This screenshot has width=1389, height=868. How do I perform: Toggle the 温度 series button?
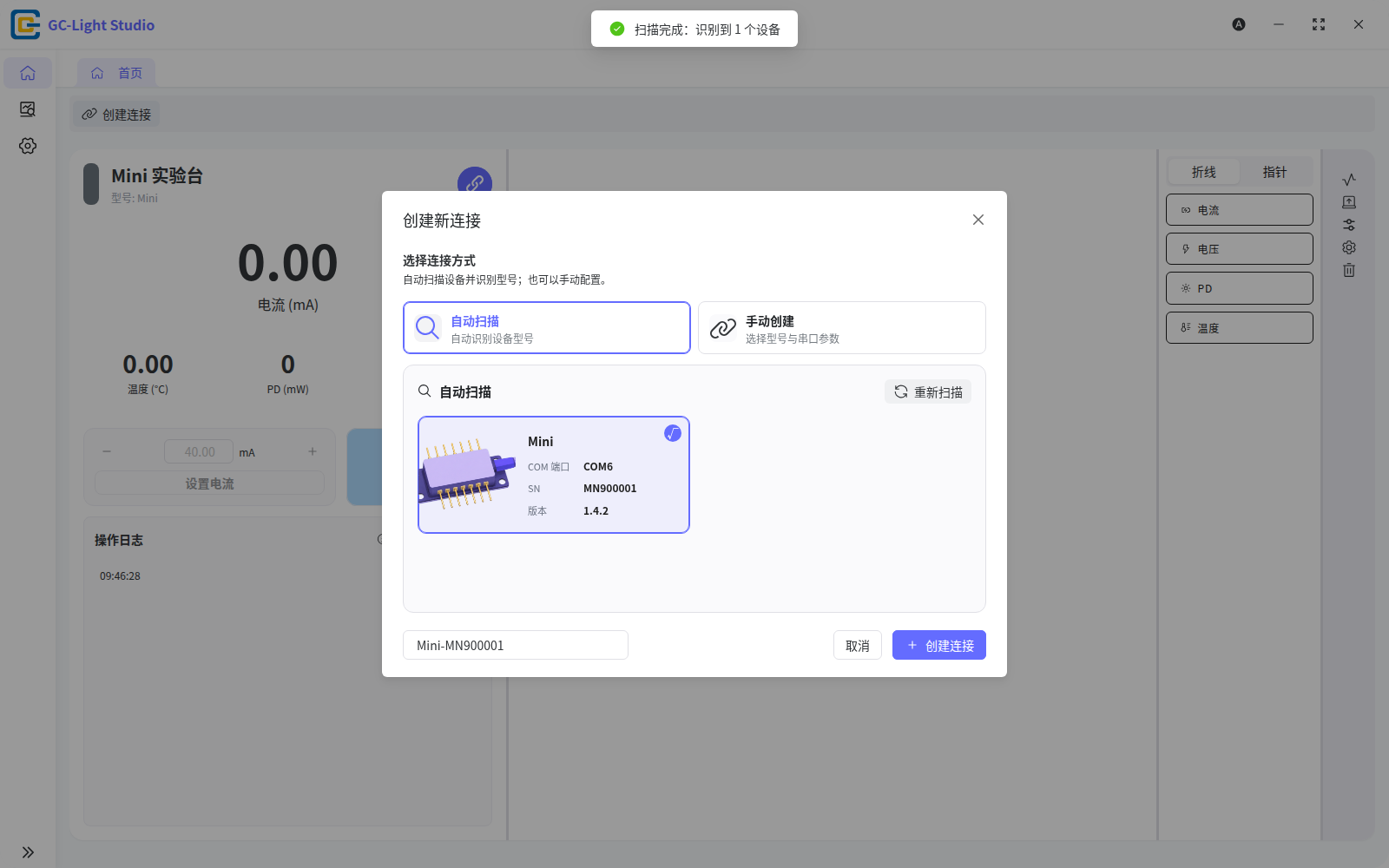[x=1240, y=328]
